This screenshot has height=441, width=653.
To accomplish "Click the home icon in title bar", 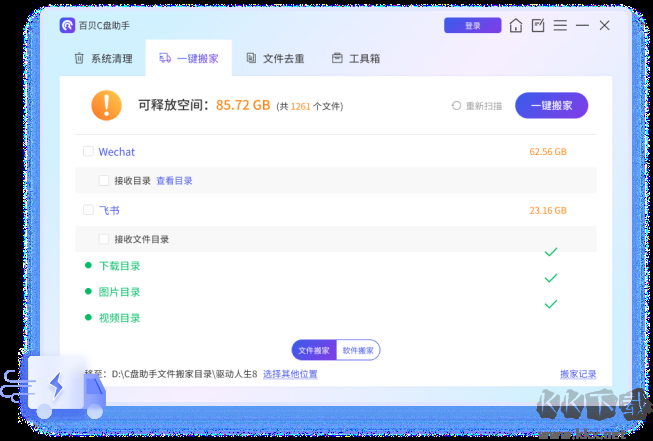I will click(515, 25).
